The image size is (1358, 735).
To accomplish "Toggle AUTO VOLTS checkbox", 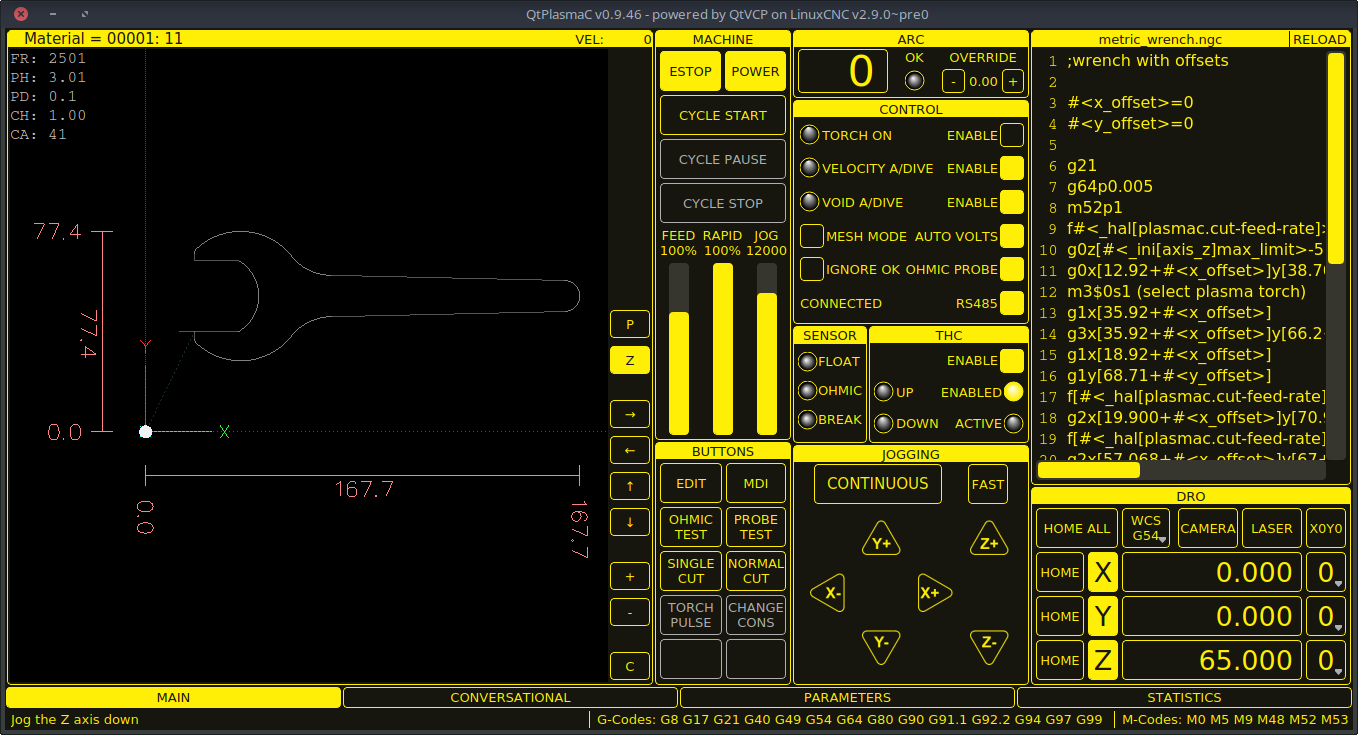I will coord(1012,236).
